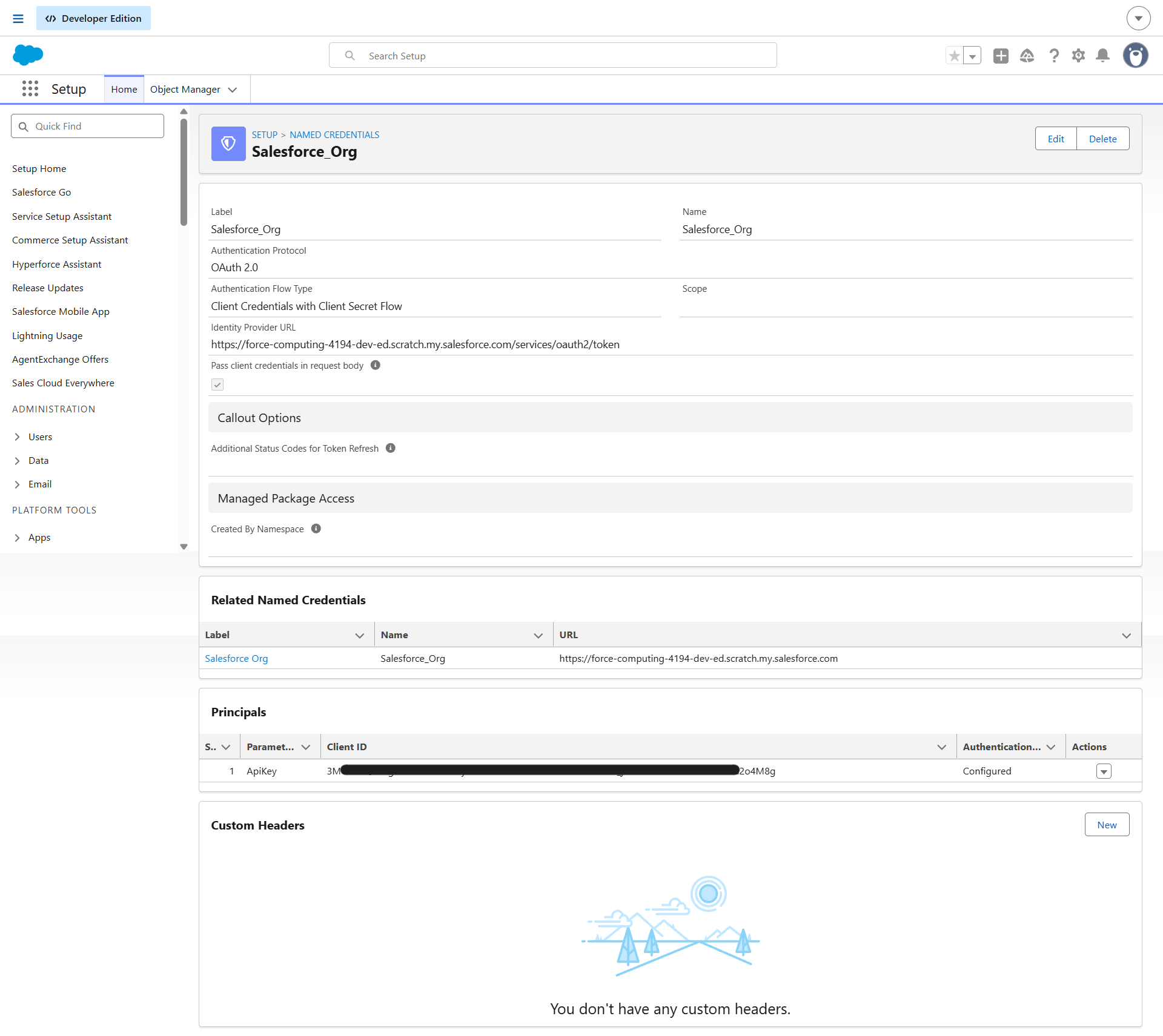
Task: Open the S.. column menu in Principals
Action: [x=226, y=747]
